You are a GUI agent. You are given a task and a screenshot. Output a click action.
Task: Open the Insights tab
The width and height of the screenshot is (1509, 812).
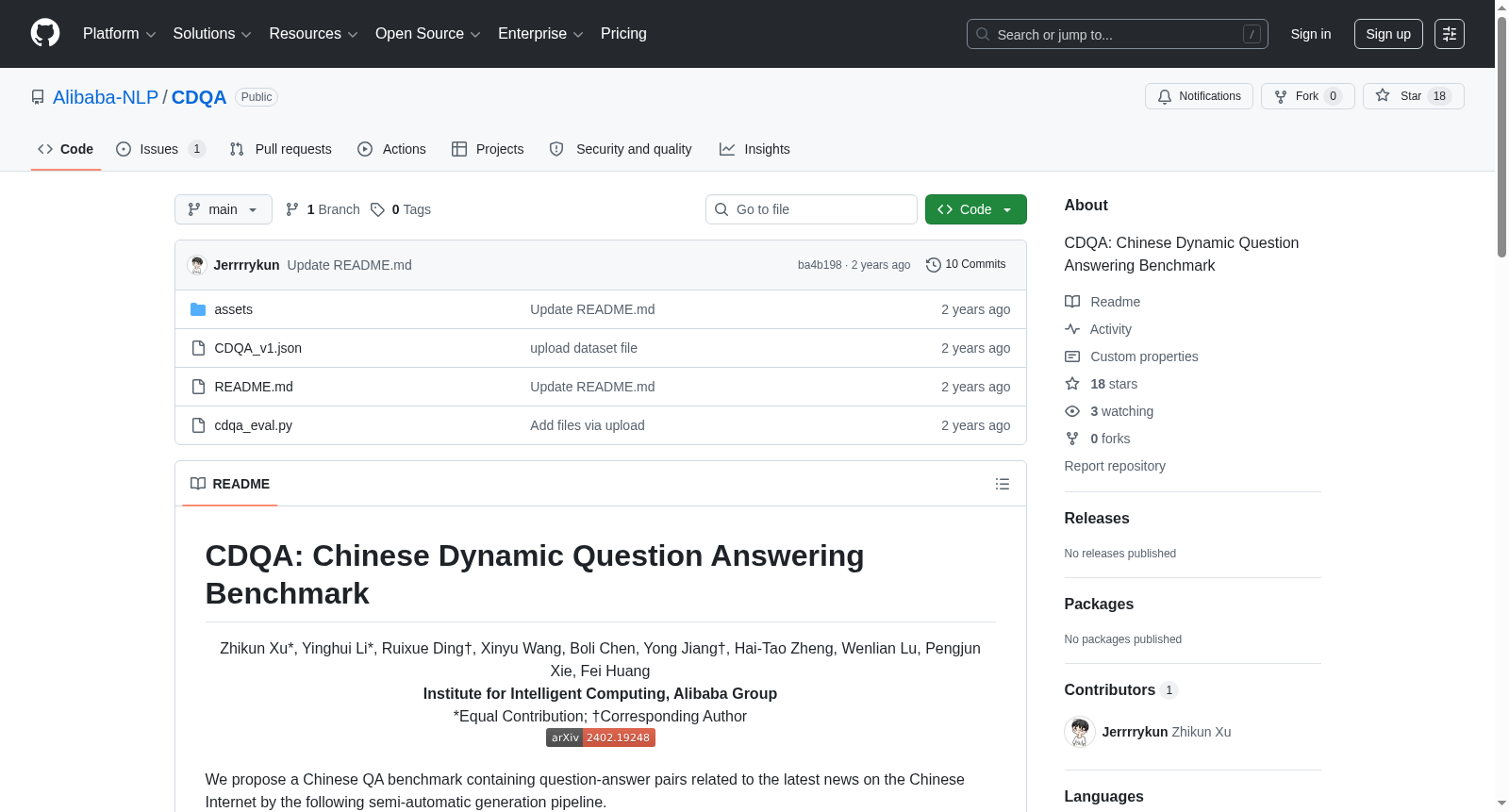(754, 149)
